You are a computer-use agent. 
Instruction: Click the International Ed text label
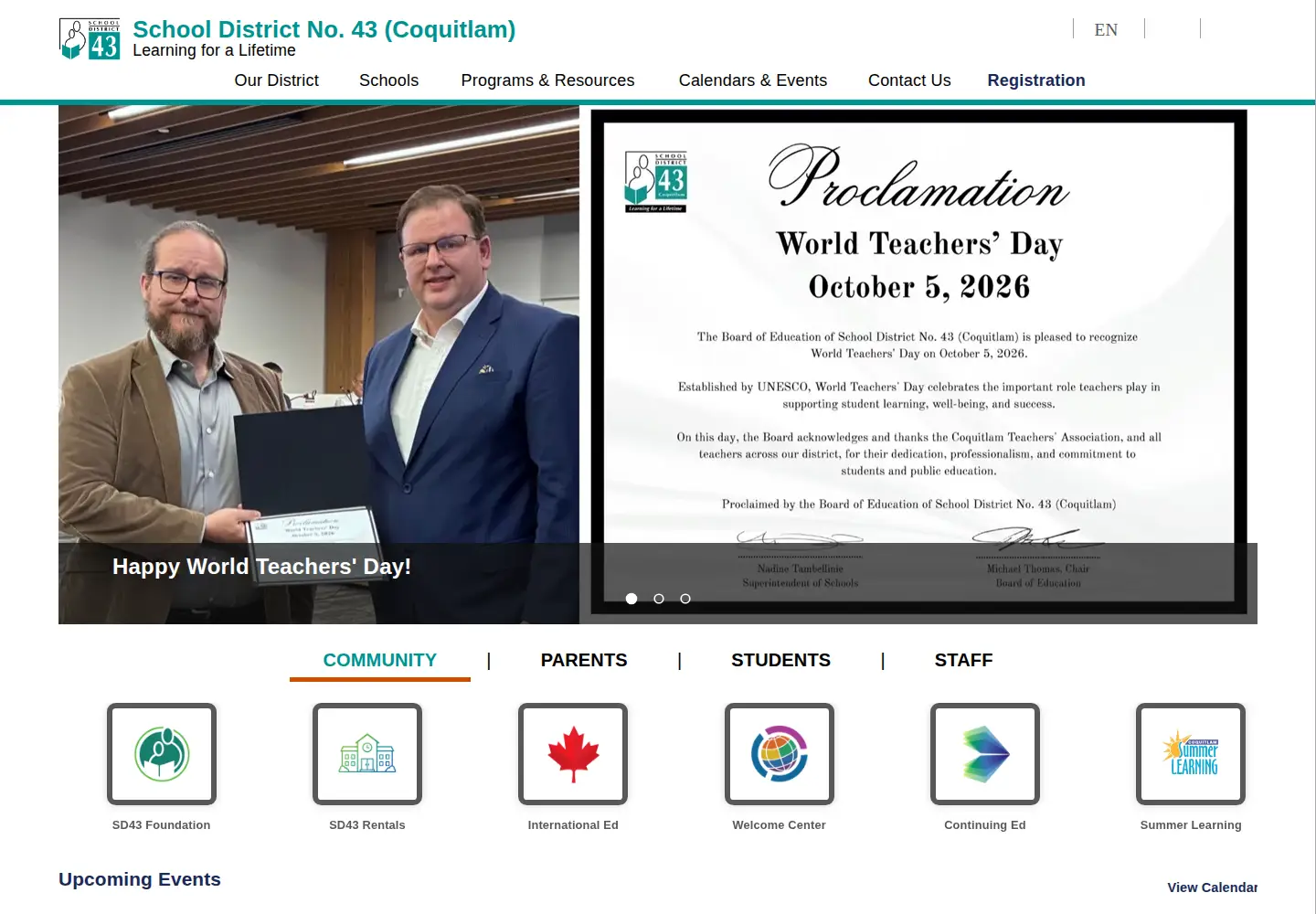[573, 824]
